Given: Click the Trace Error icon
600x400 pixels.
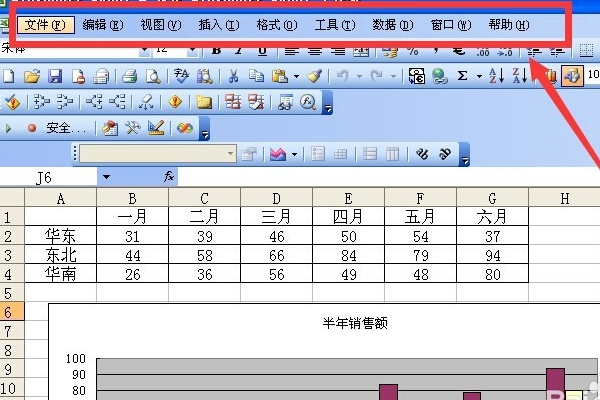Looking at the screenshot, I should tap(175, 102).
